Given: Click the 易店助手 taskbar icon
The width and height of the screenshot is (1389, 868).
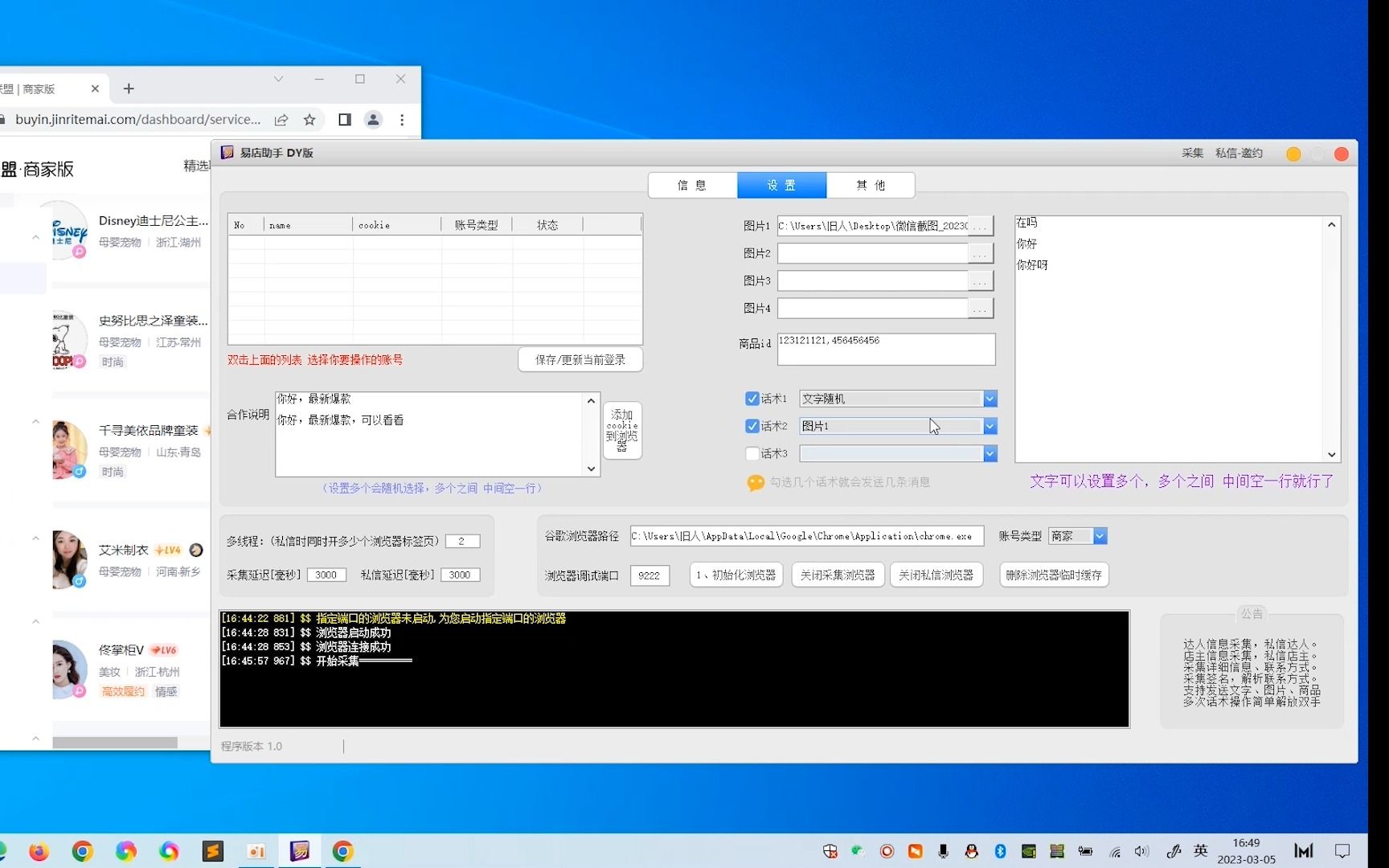Looking at the screenshot, I should pos(300,851).
